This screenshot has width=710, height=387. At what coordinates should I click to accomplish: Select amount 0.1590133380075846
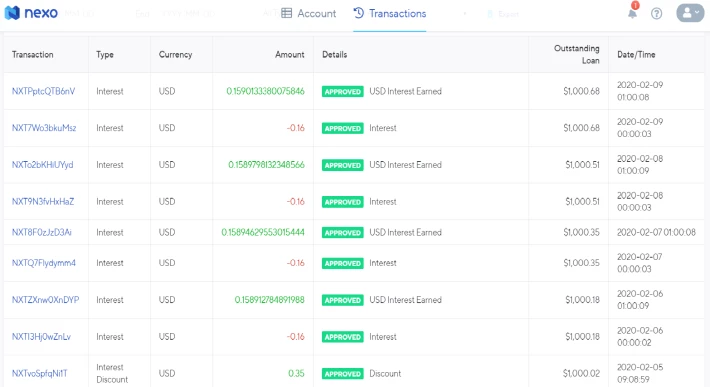265,91
